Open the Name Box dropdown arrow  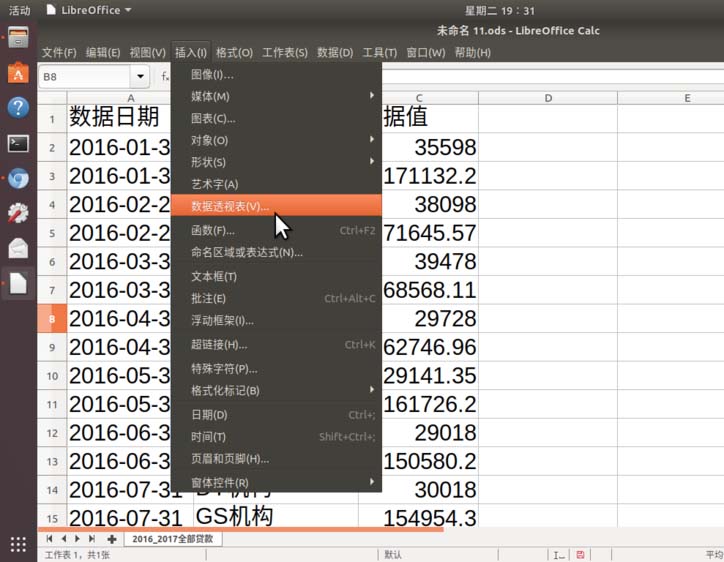click(140, 76)
